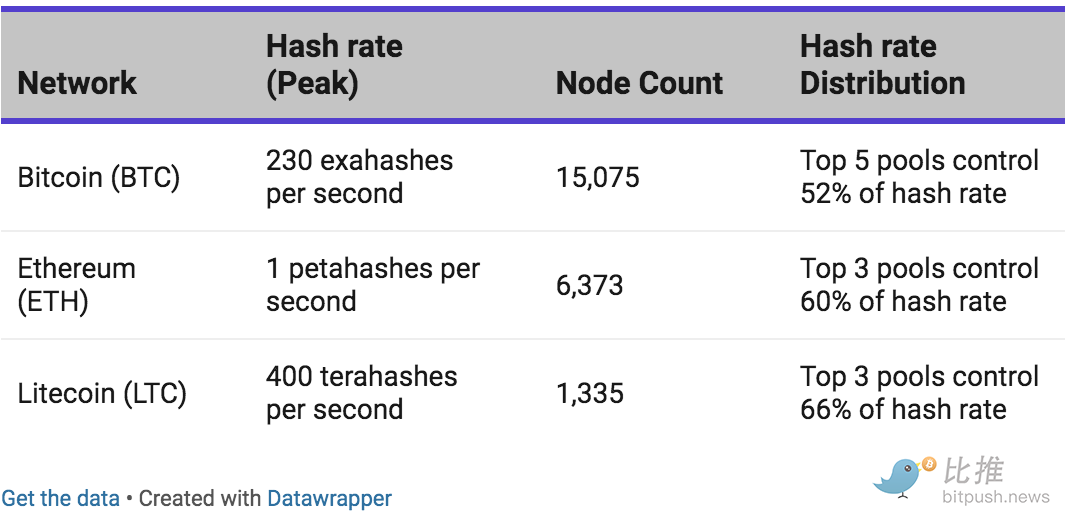Click the Top 5 pools control 52% cell
Screen dimensions: 1070x524
tap(919, 177)
